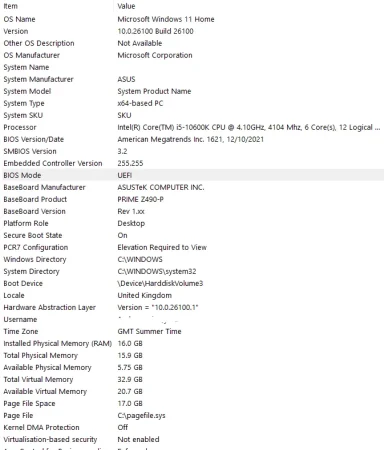Image resolution: width=384 pixels, height=450 pixels.
Task: Select the 'Hardware Abstraction Layer' row label
Action: coord(49,308)
